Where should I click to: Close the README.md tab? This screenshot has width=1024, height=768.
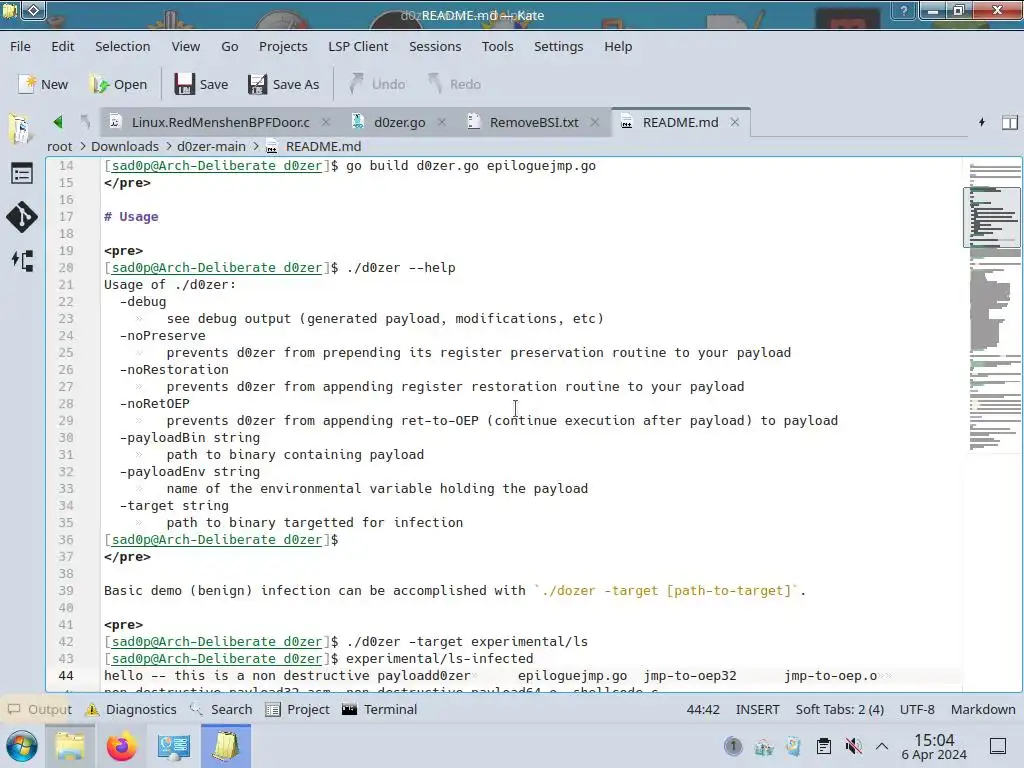(735, 122)
